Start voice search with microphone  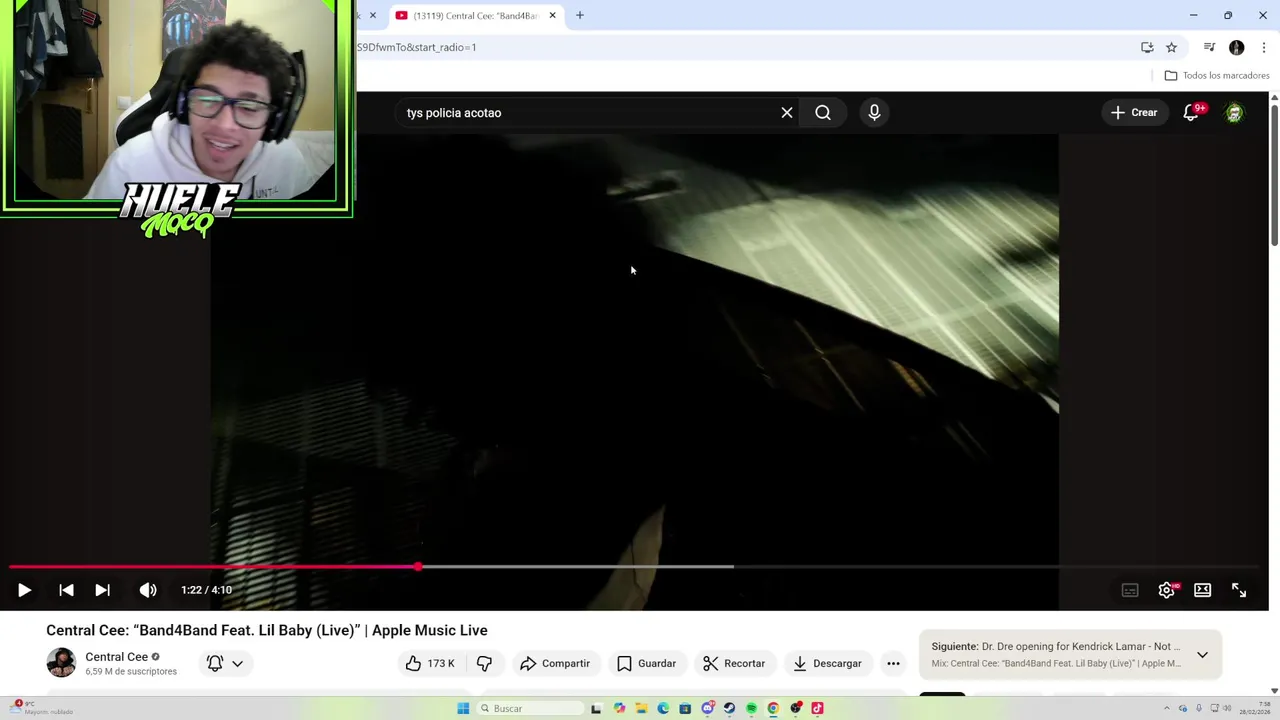tap(874, 113)
